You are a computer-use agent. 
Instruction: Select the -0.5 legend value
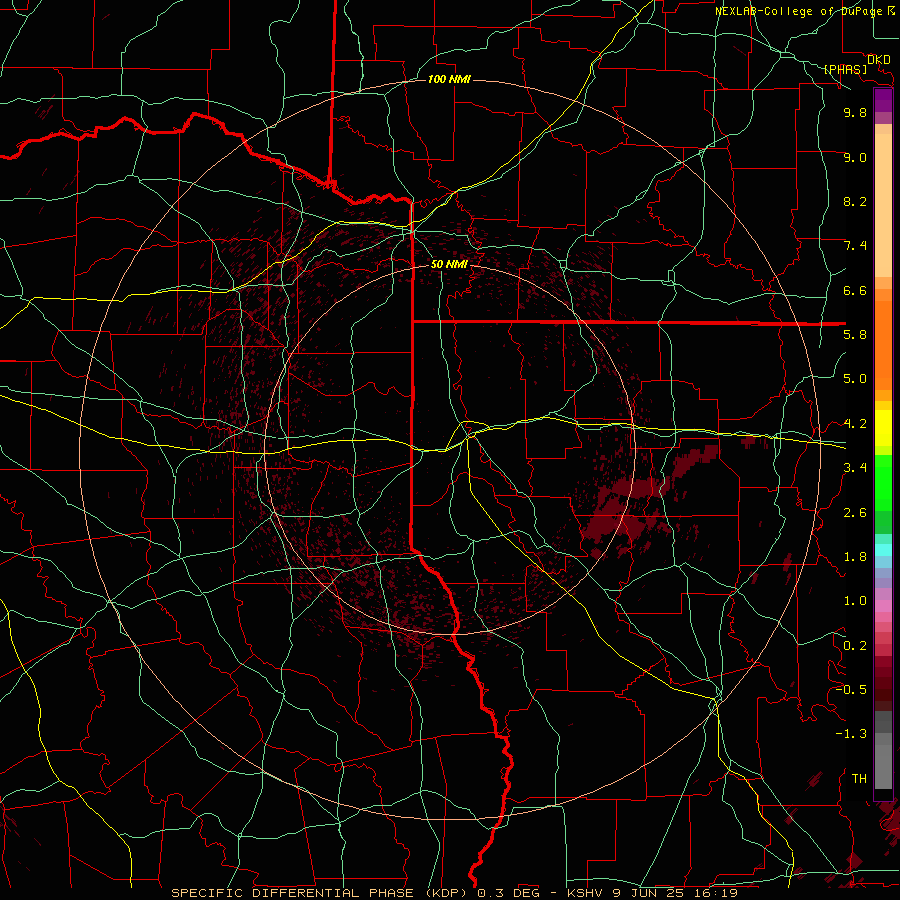click(851, 690)
